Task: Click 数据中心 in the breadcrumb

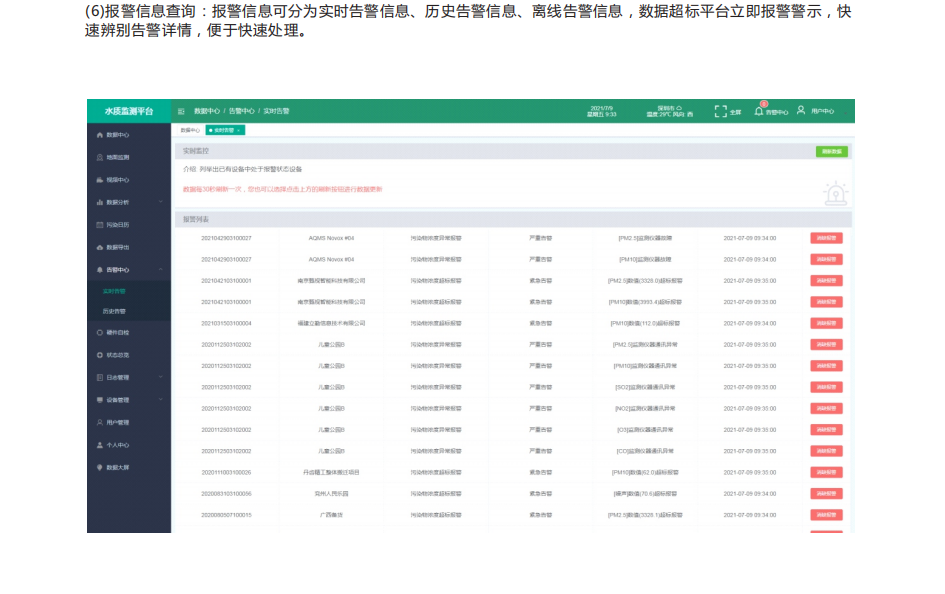Action: [x=207, y=111]
